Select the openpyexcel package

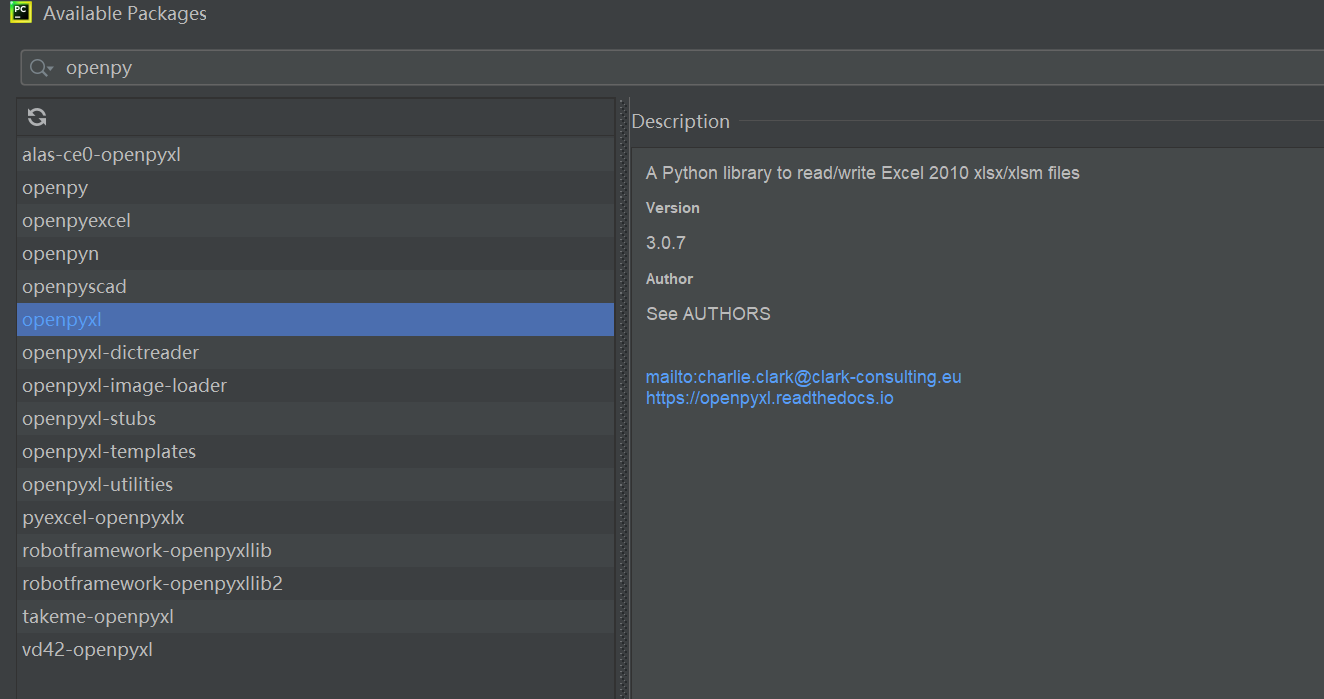click(x=76, y=220)
